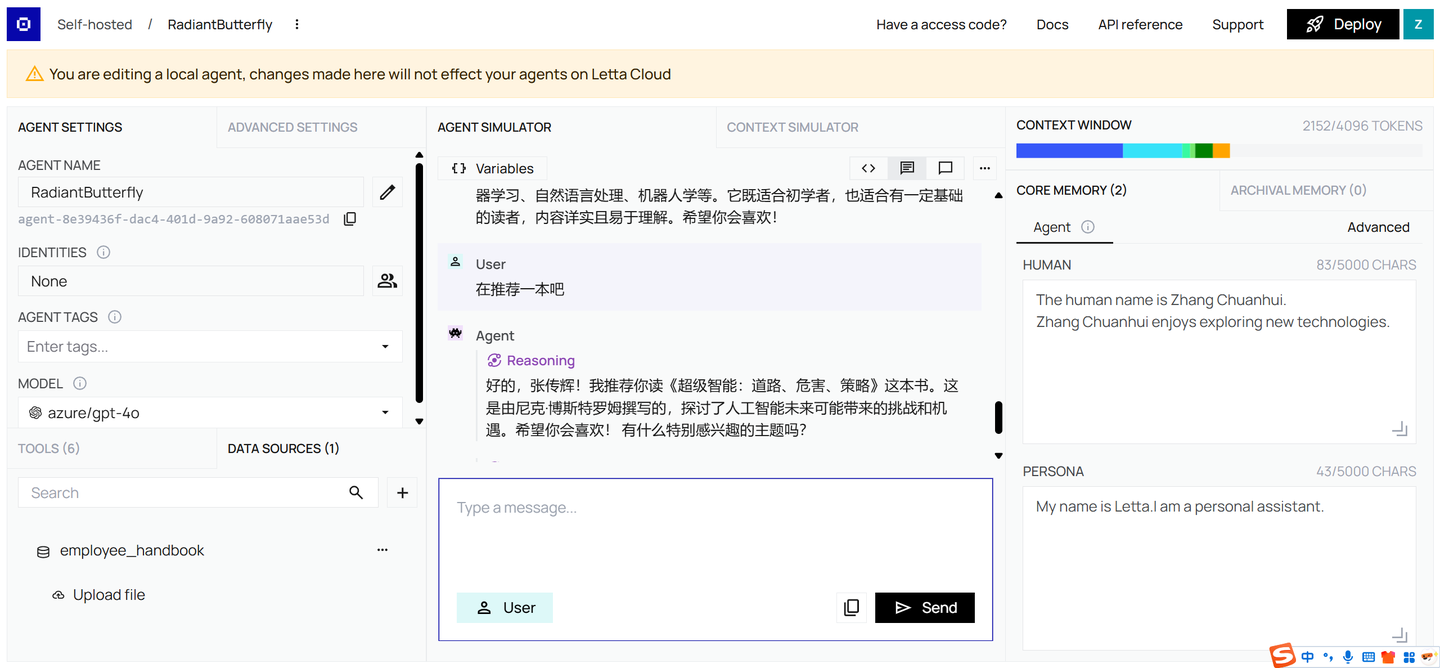Switch simulator to code view icon
Screen dimensions: 1440x668
(868, 168)
